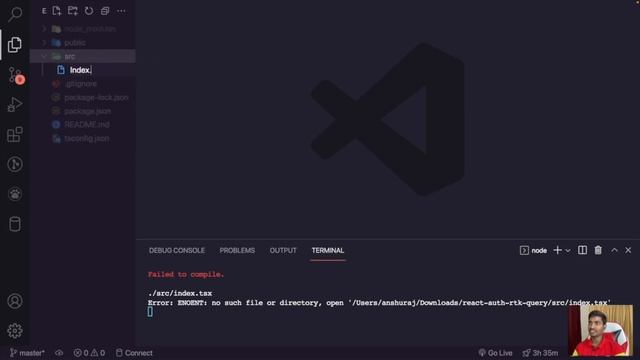Split the terminal panel
Screen dimensions: 640x360
click(x=582, y=250)
